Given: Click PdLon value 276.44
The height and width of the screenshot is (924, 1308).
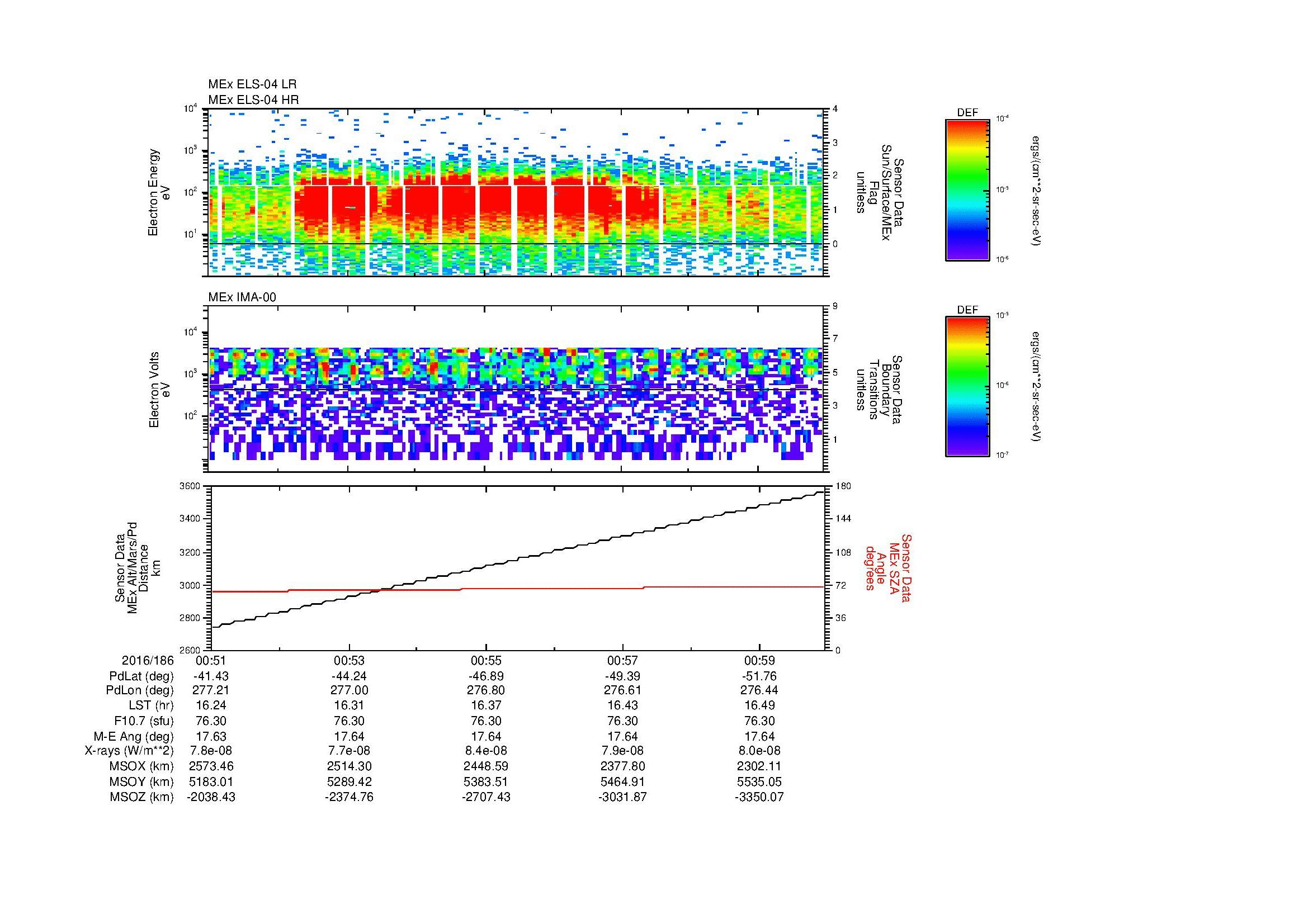Looking at the screenshot, I should (759, 690).
